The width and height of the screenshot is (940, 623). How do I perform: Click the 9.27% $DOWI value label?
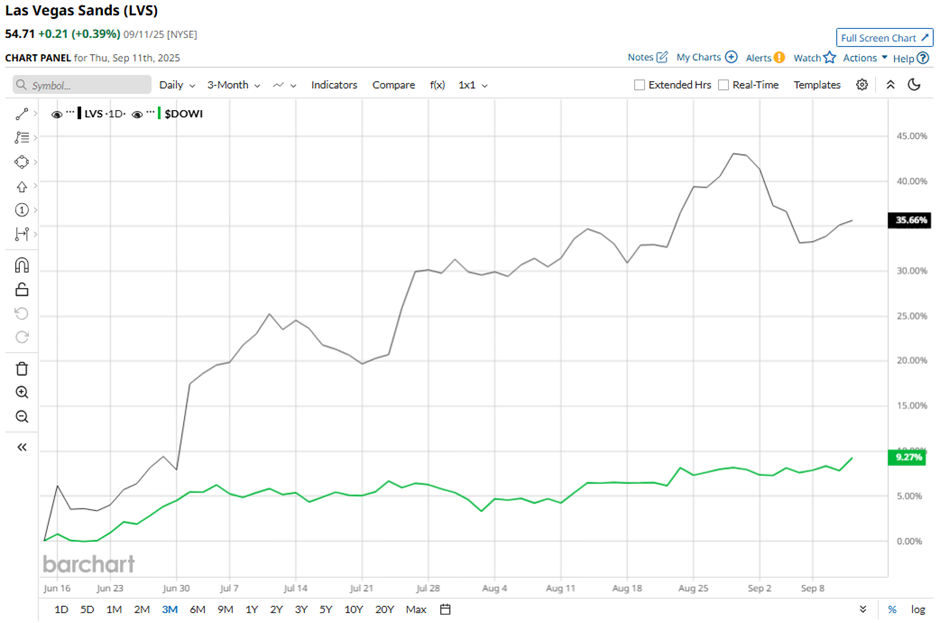(907, 457)
